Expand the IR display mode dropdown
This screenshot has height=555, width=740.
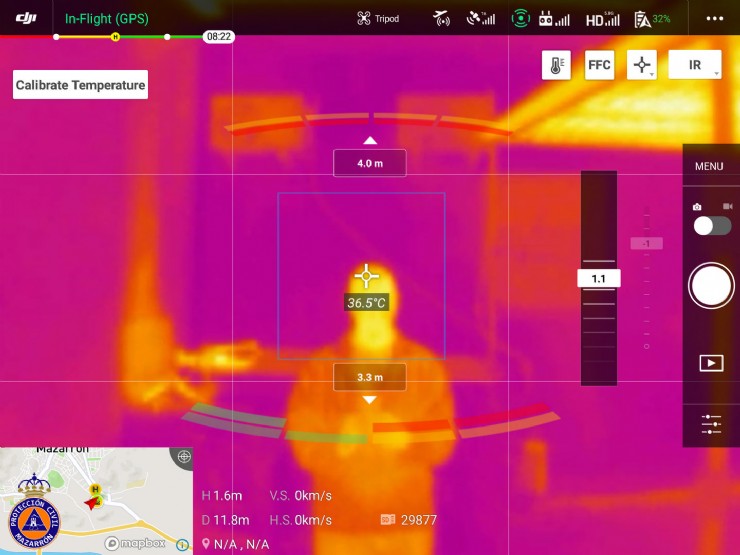click(695, 65)
